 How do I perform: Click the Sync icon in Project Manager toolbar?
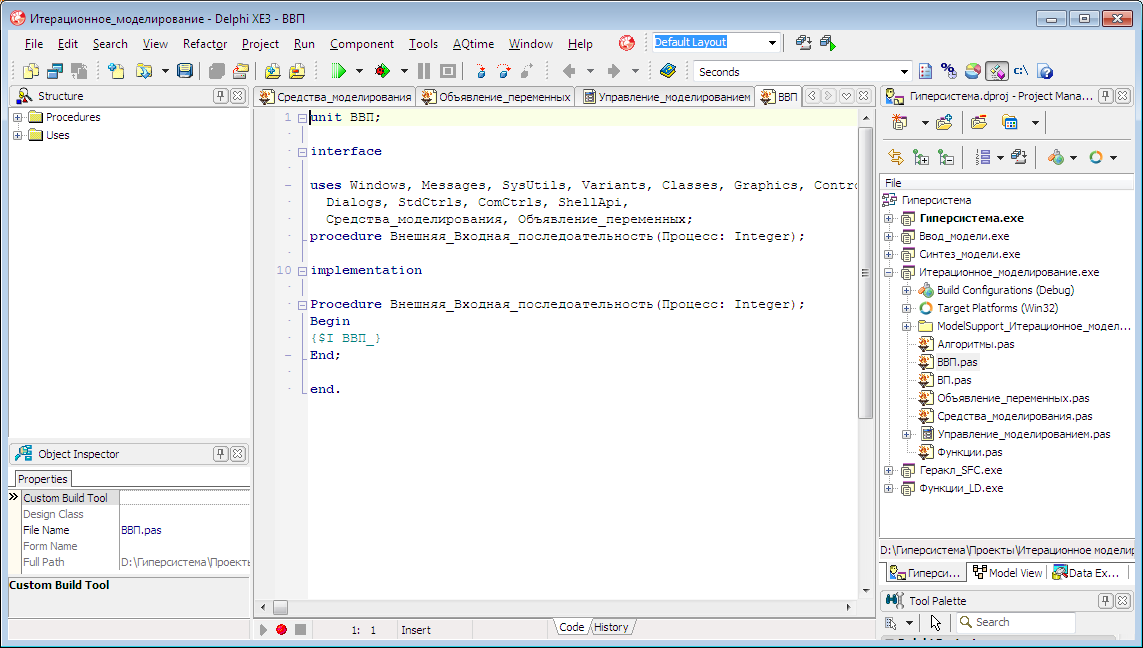(x=895, y=157)
